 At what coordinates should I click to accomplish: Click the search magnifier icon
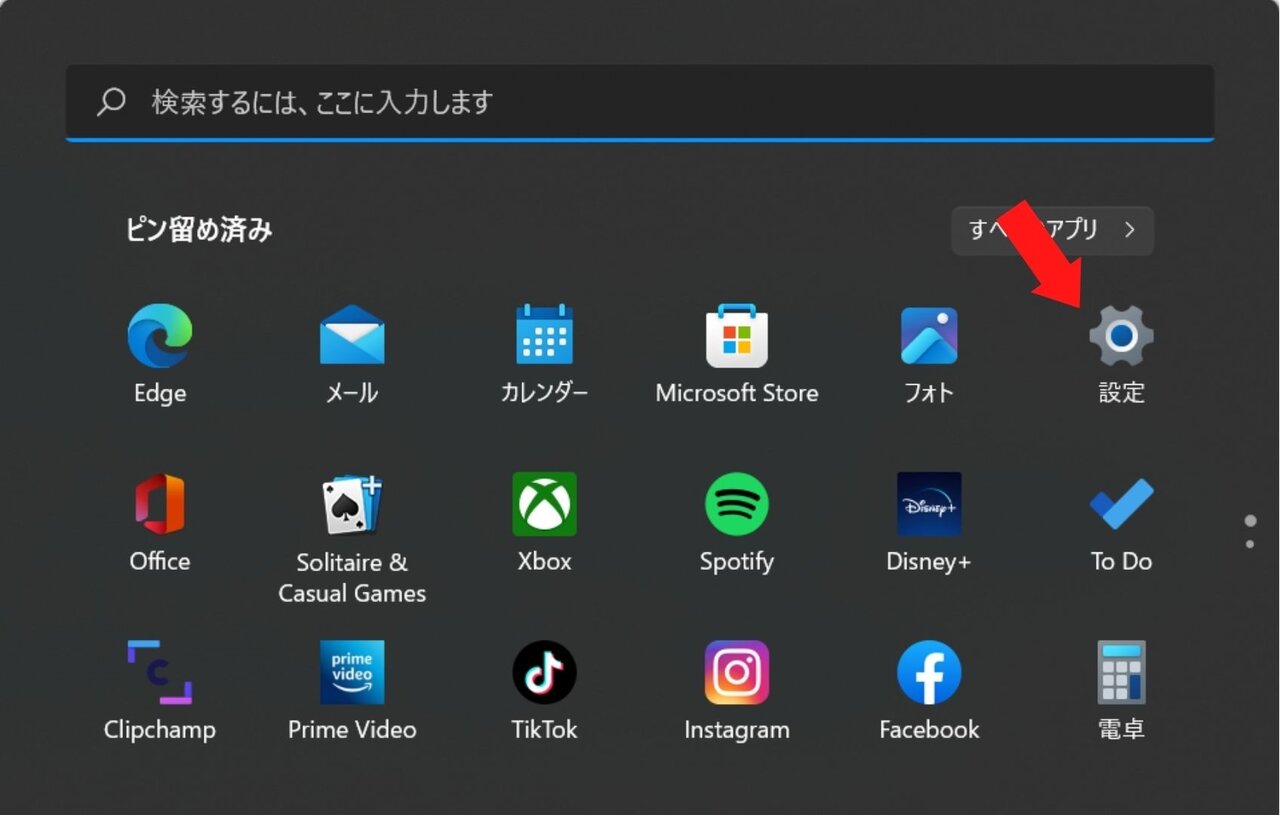click(x=111, y=101)
